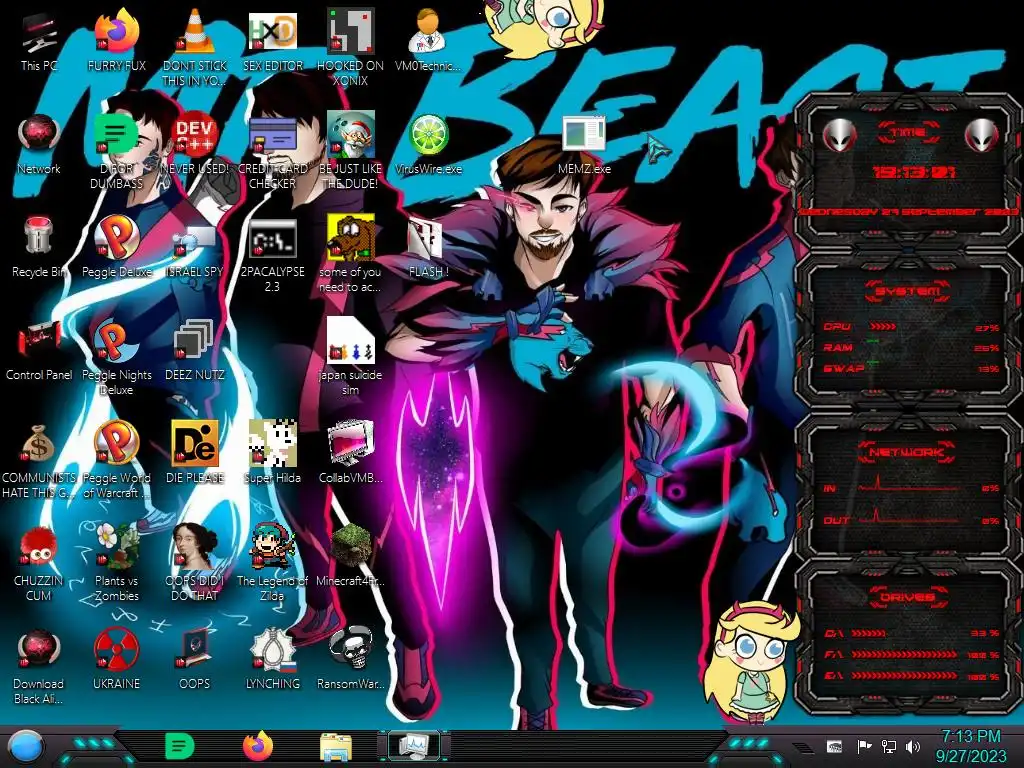Launch Plants vs Zombies shortcut
Viewport: 1024px width, 768px height.
(x=116, y=563)
